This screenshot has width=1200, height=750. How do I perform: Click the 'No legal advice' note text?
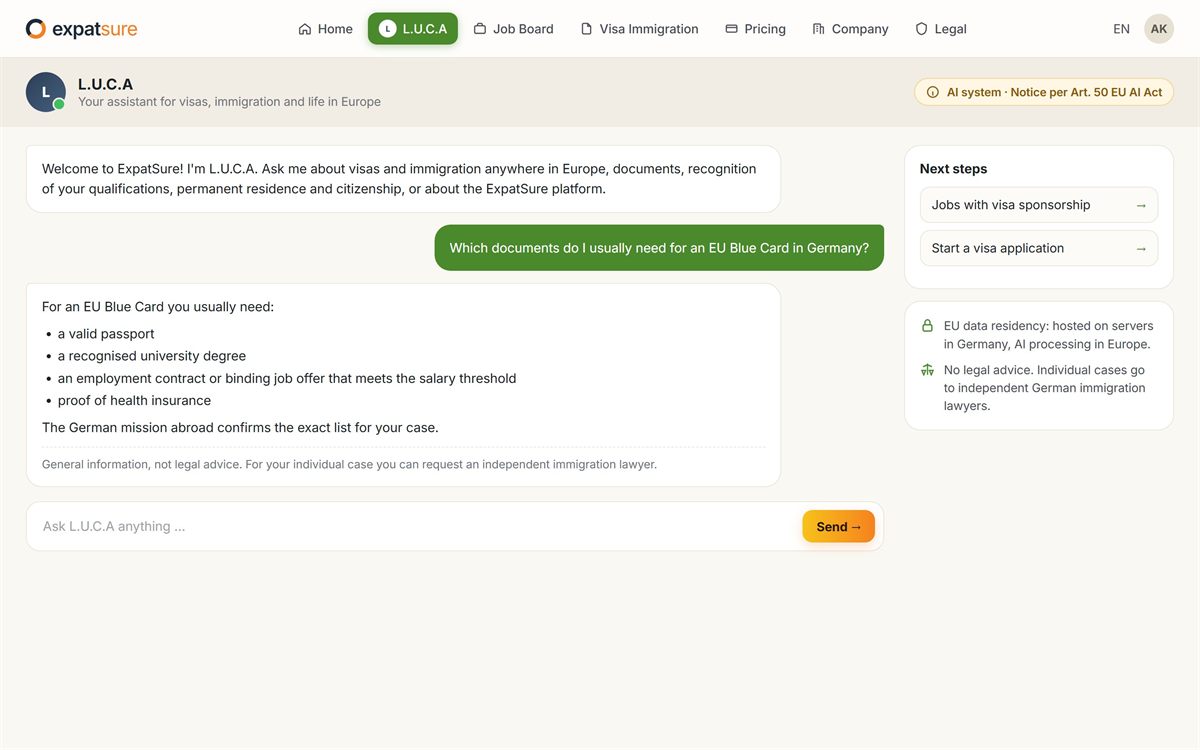click(x=1044, y=388)
